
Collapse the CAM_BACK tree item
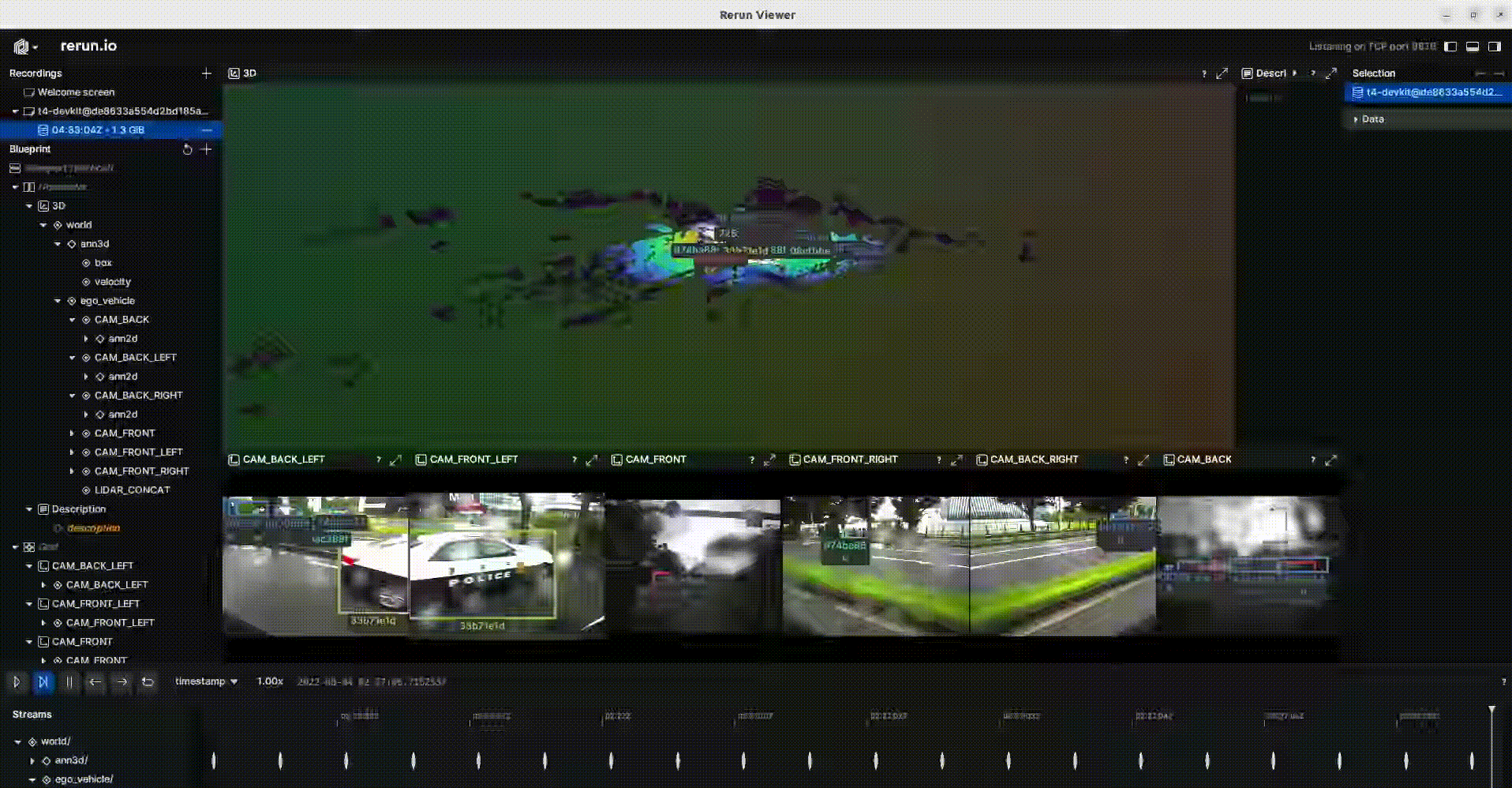coord(73,320)
